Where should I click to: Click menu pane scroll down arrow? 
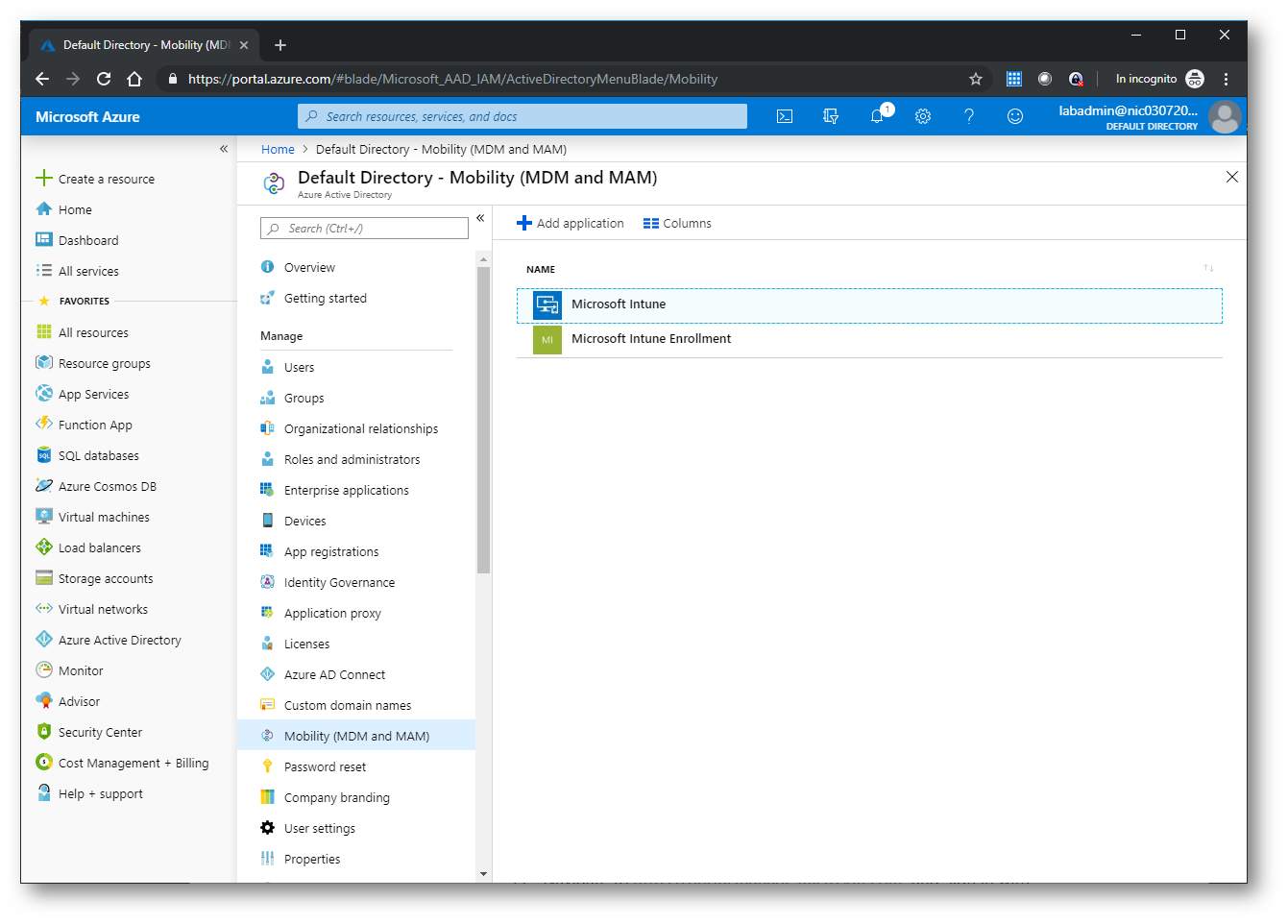483,874
